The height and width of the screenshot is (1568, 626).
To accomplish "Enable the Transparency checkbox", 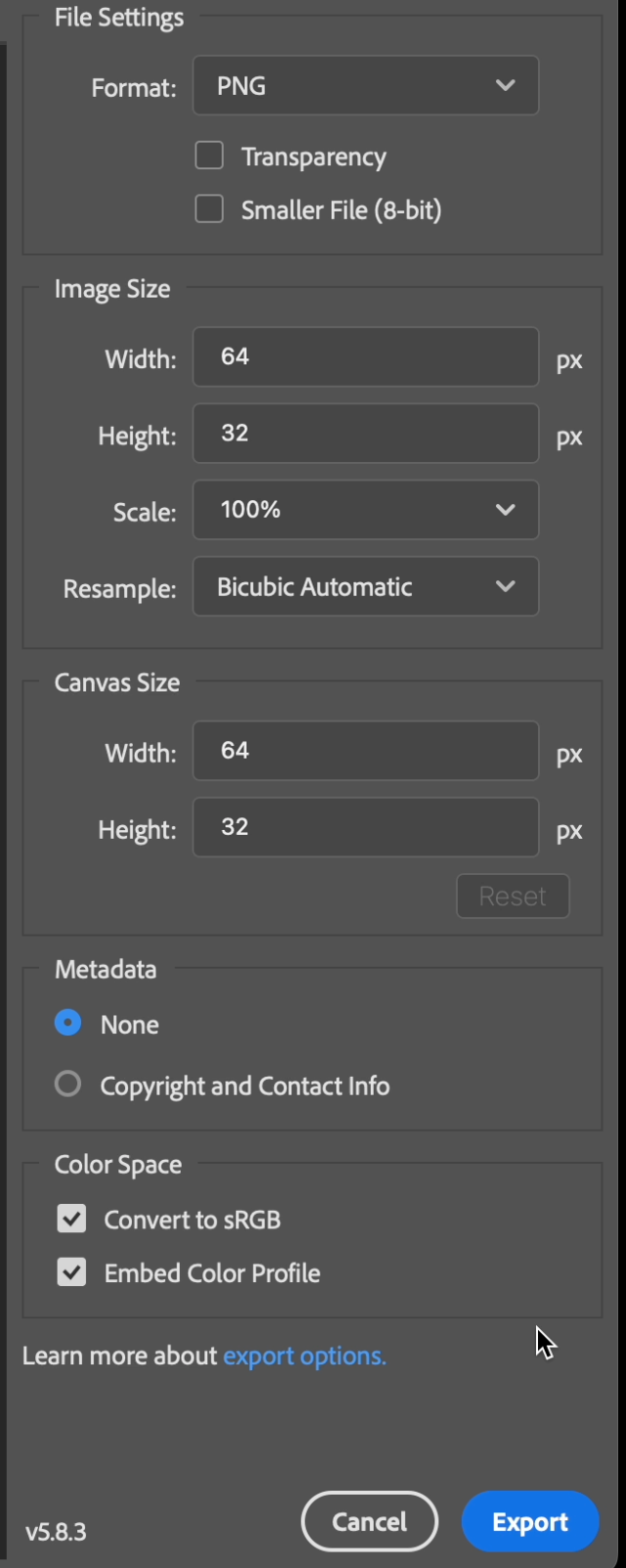I will coord(208,156).
